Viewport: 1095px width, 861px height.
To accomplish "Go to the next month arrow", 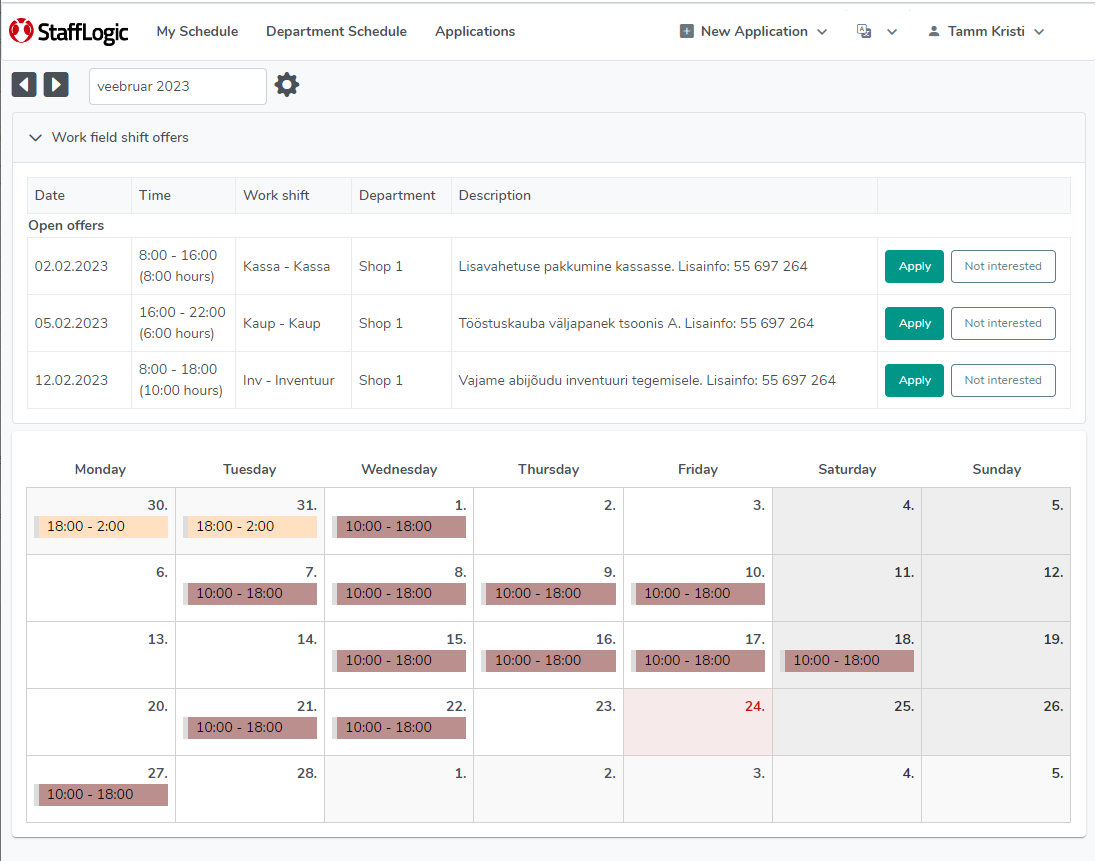I will pos(56,85).
